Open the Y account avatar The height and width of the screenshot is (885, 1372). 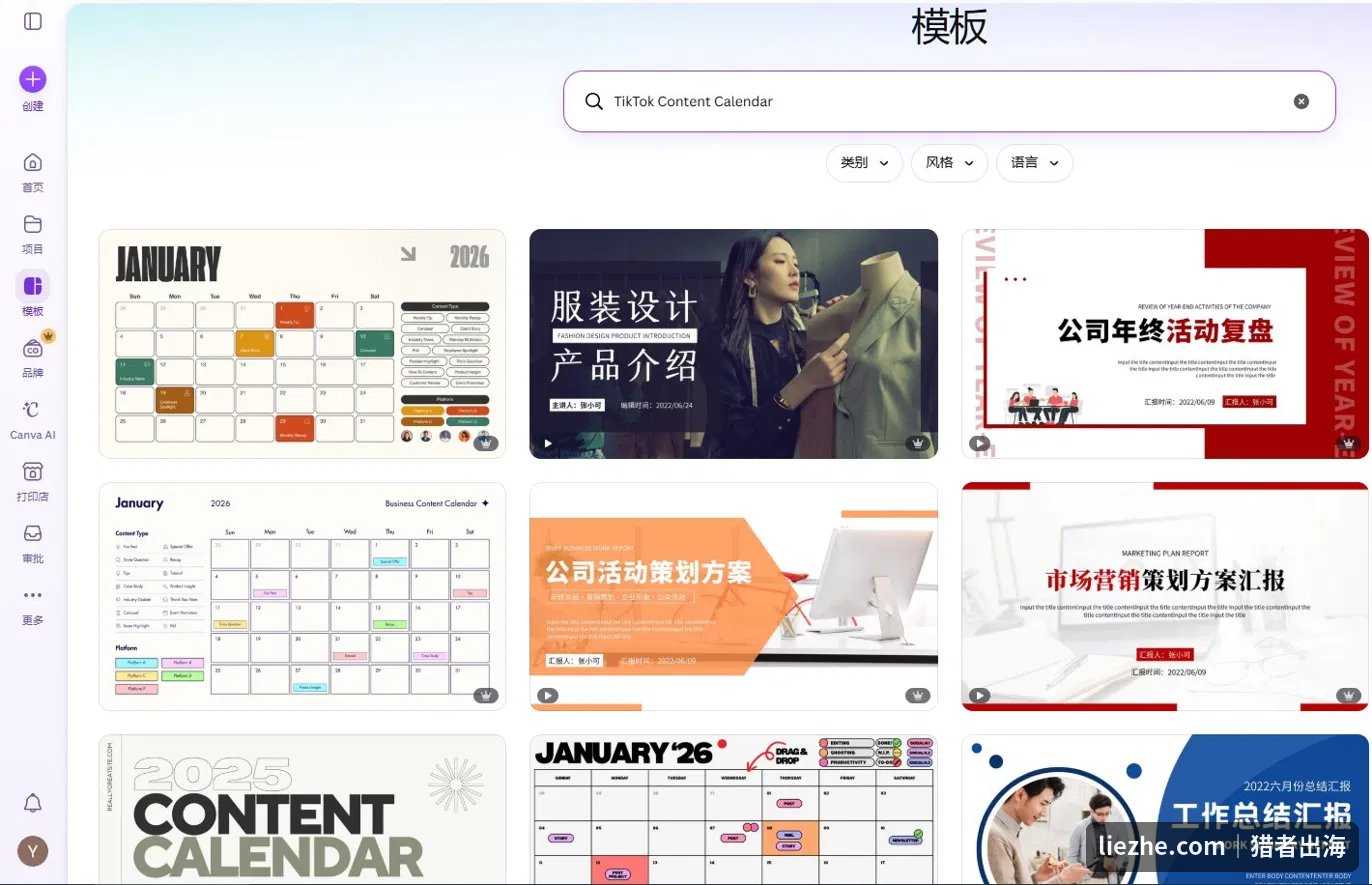[33, 851]
